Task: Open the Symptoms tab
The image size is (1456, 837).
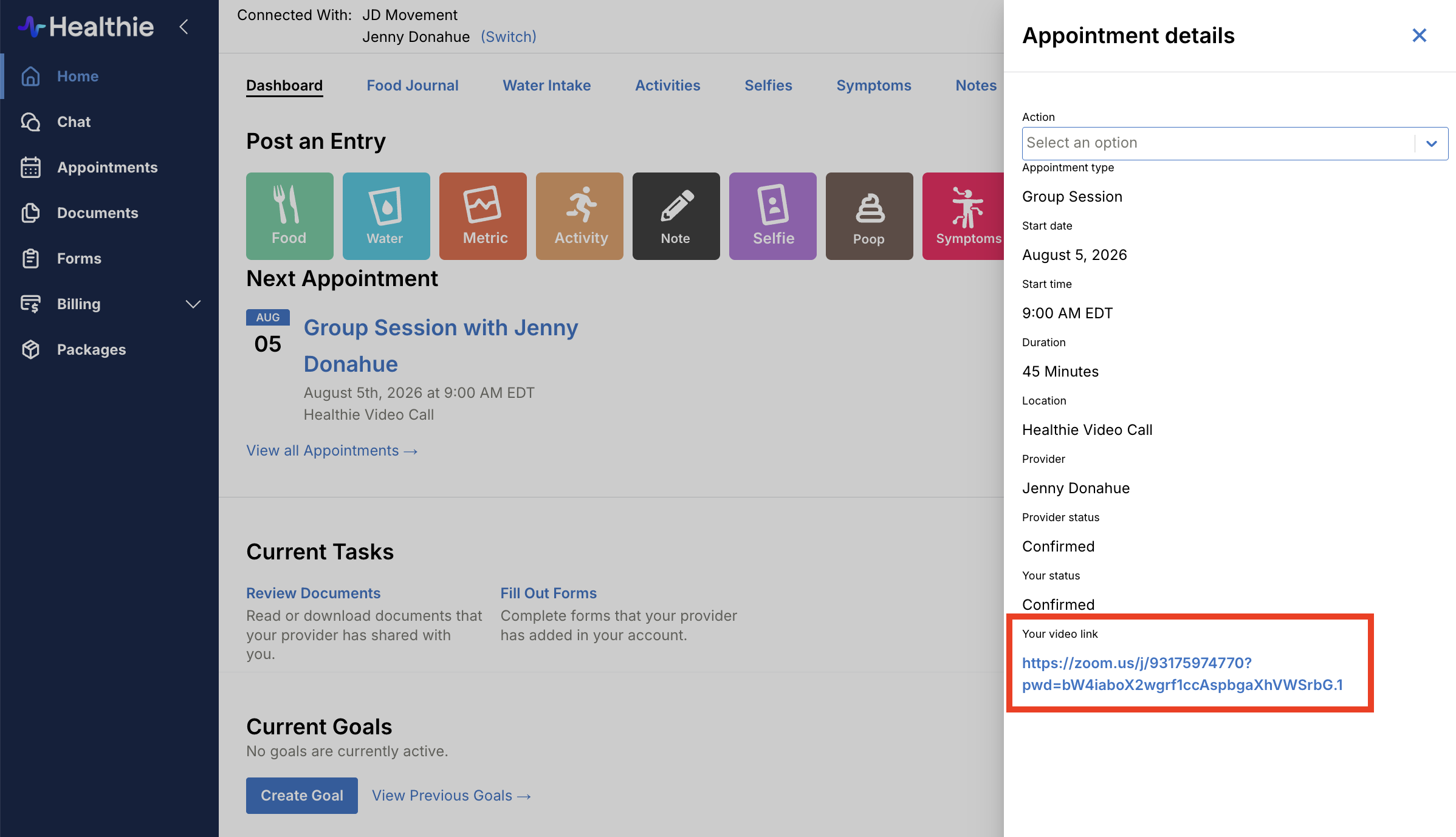Action: point(874,86)
